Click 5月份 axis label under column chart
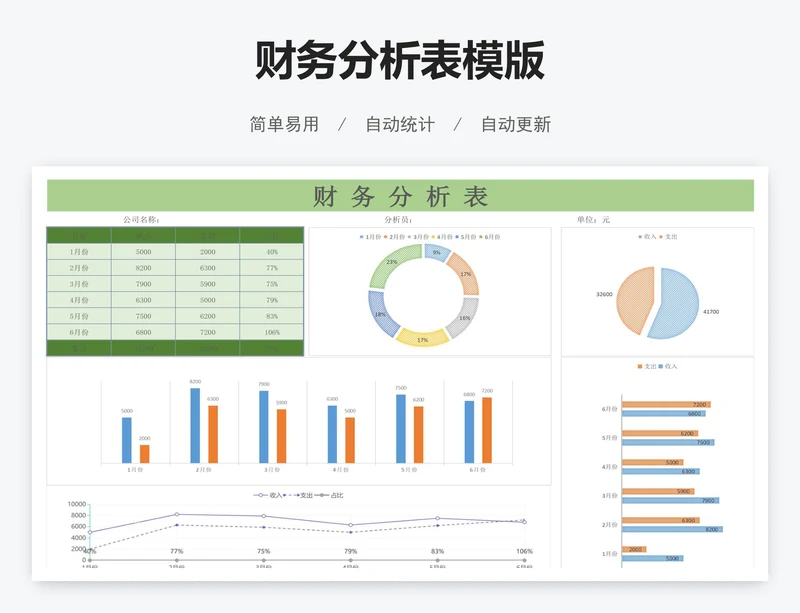 coord(409,470)
